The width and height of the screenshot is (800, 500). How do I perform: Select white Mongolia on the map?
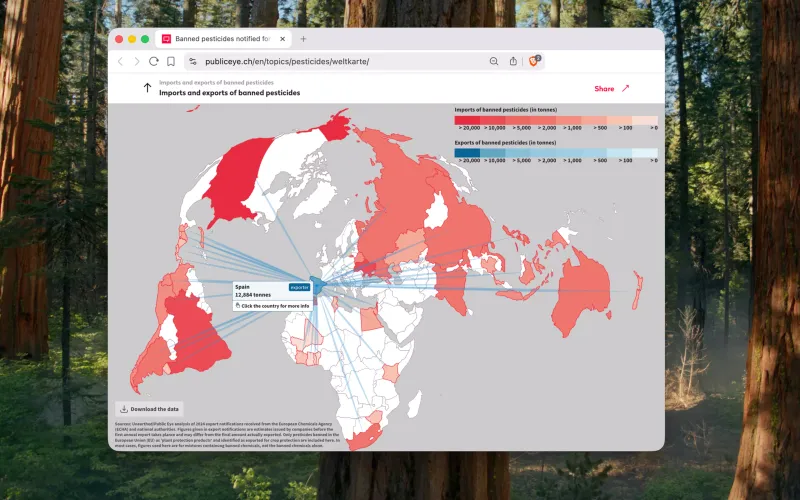tap(436, 212)
